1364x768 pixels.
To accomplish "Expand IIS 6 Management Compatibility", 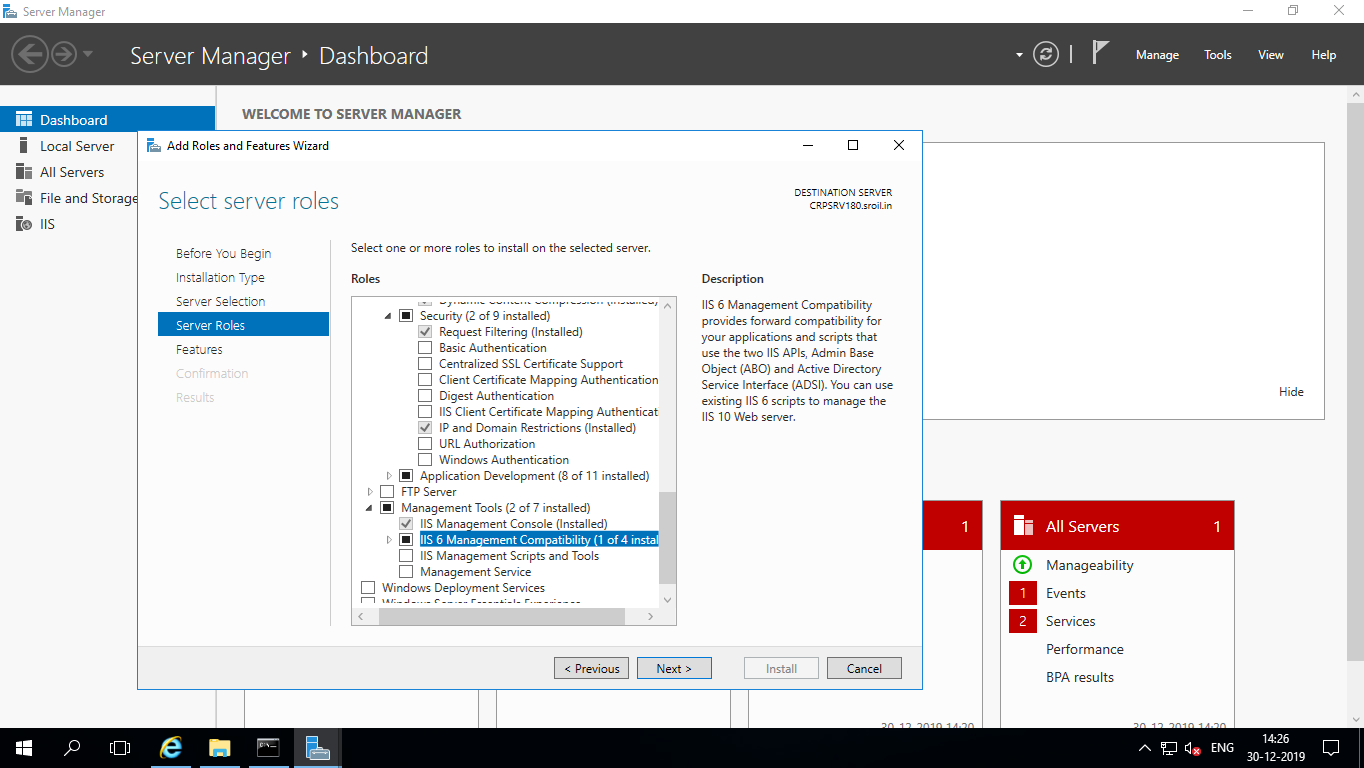I will 389,540.
